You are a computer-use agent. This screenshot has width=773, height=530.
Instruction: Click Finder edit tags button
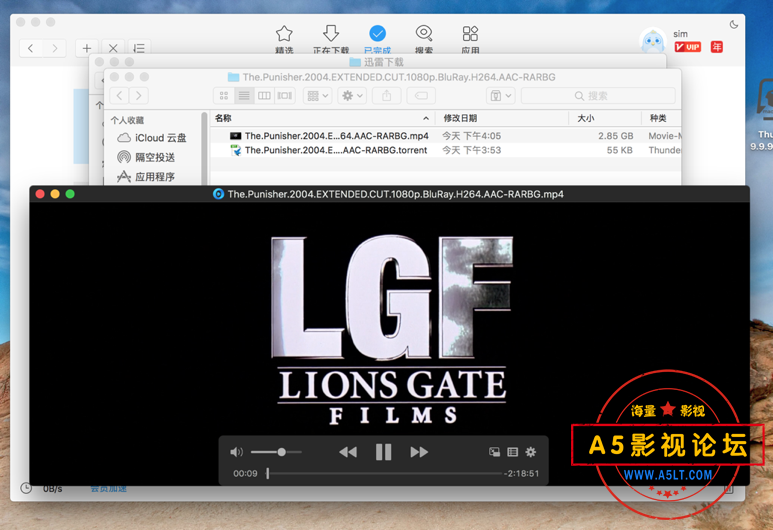tap(421, 96)
